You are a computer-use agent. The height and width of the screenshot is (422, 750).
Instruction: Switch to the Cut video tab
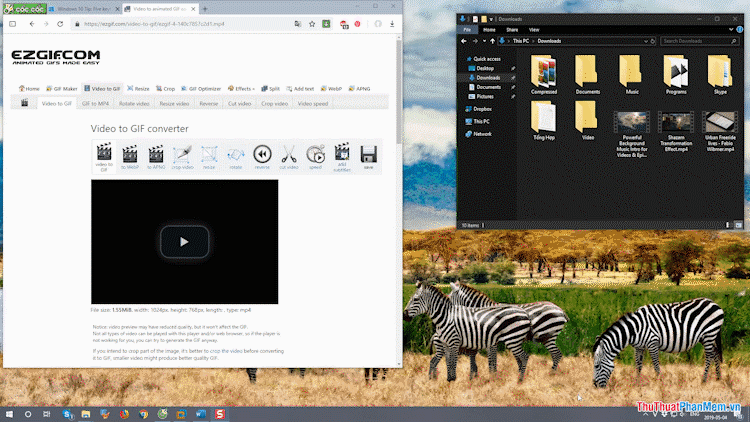240,103
